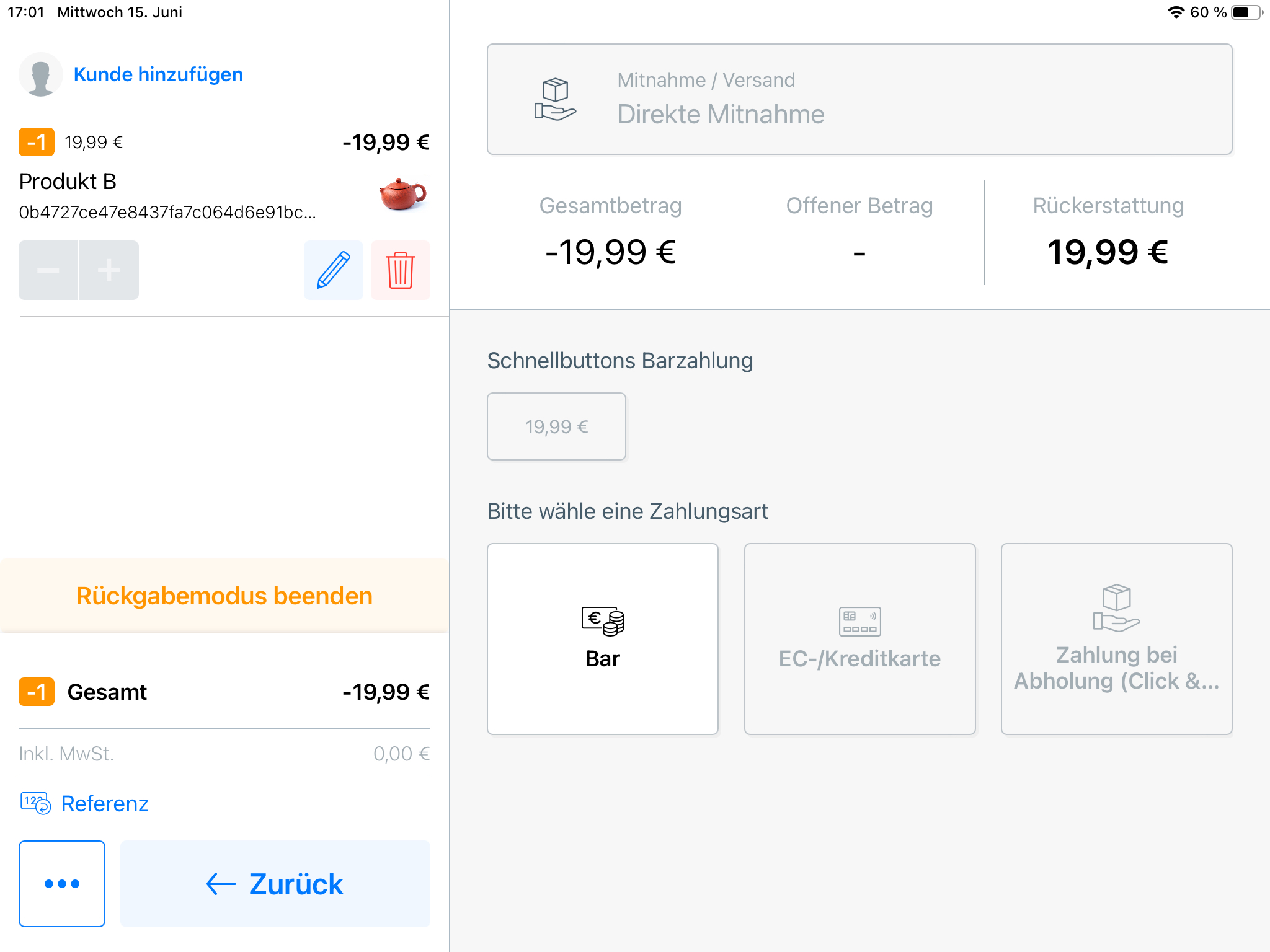Tap the teapot product thumbnail
The width and height of the screenshot is (1270, 952).
[402, 194]
